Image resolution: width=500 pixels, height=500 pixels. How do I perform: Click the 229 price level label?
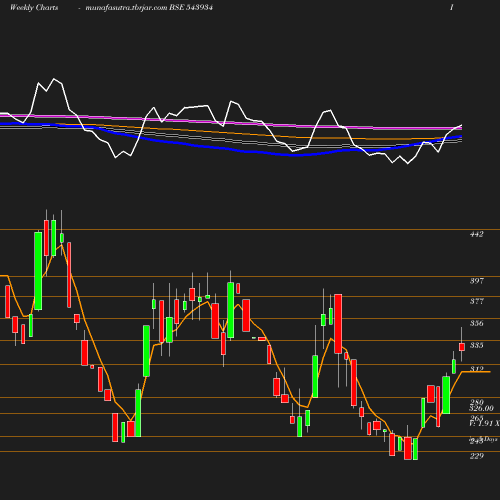(x=477, y=456)
